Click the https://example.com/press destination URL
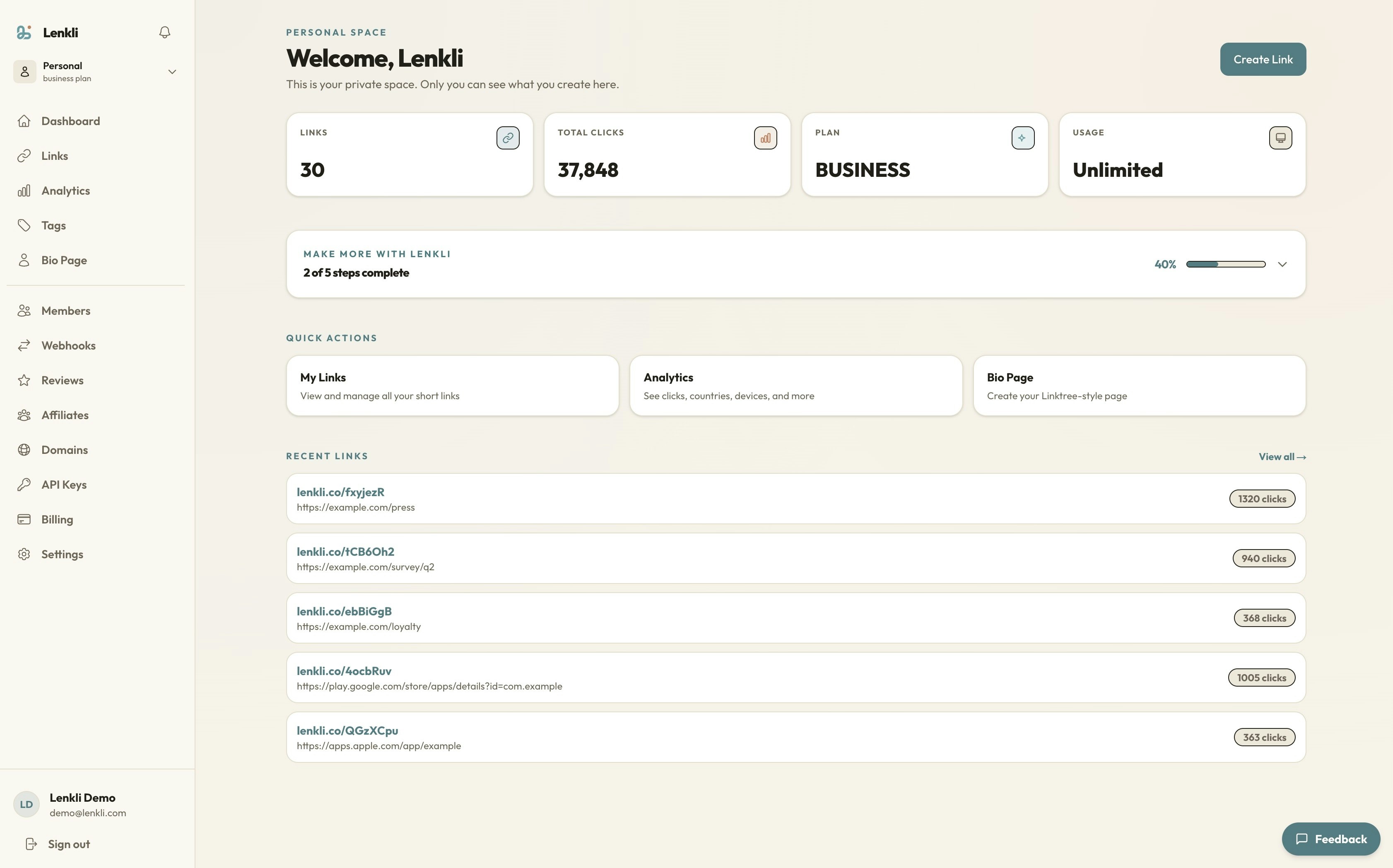The image size is (1393, 868). tap(355, 507)
